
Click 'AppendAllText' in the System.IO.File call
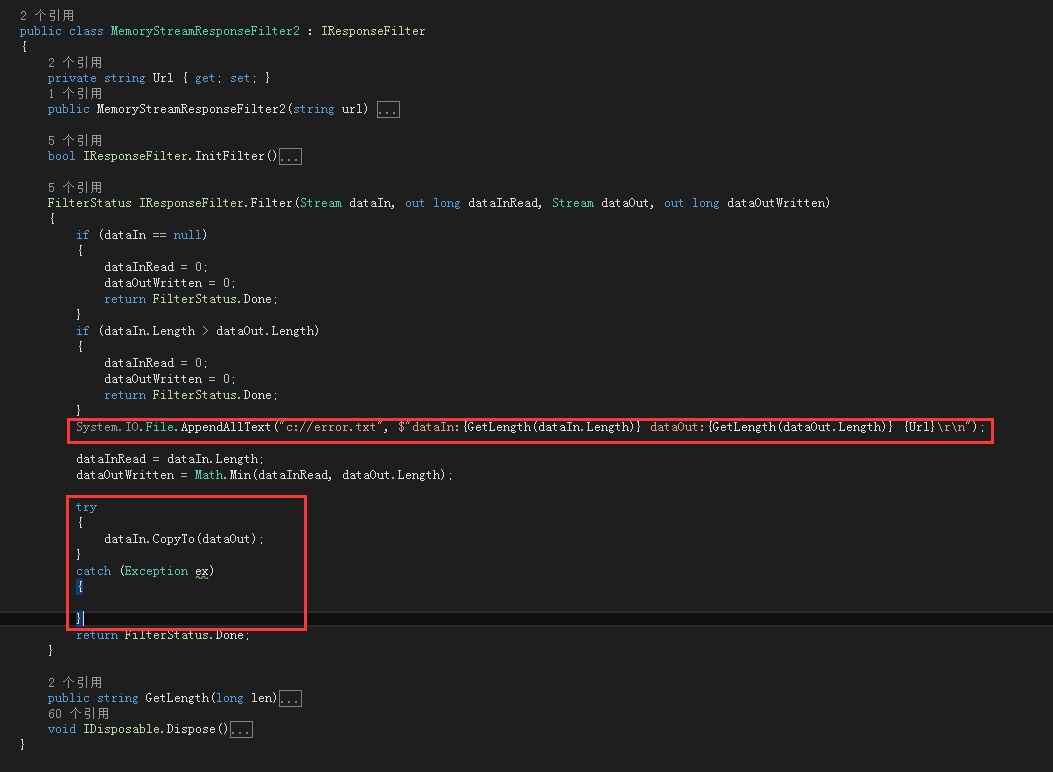pos(226,427)
